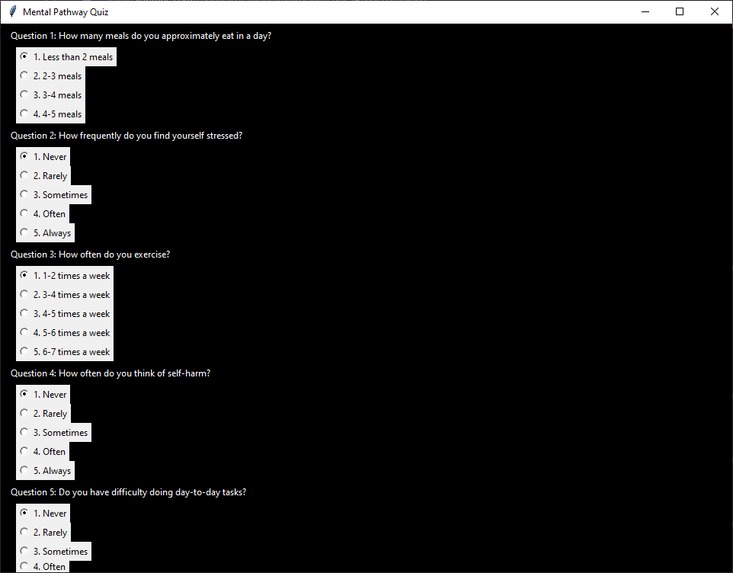The width and height of the screenshot is (733, 573).
Task: Select 'Never' under Question 2 stress
Action: [x=43, y=157]
